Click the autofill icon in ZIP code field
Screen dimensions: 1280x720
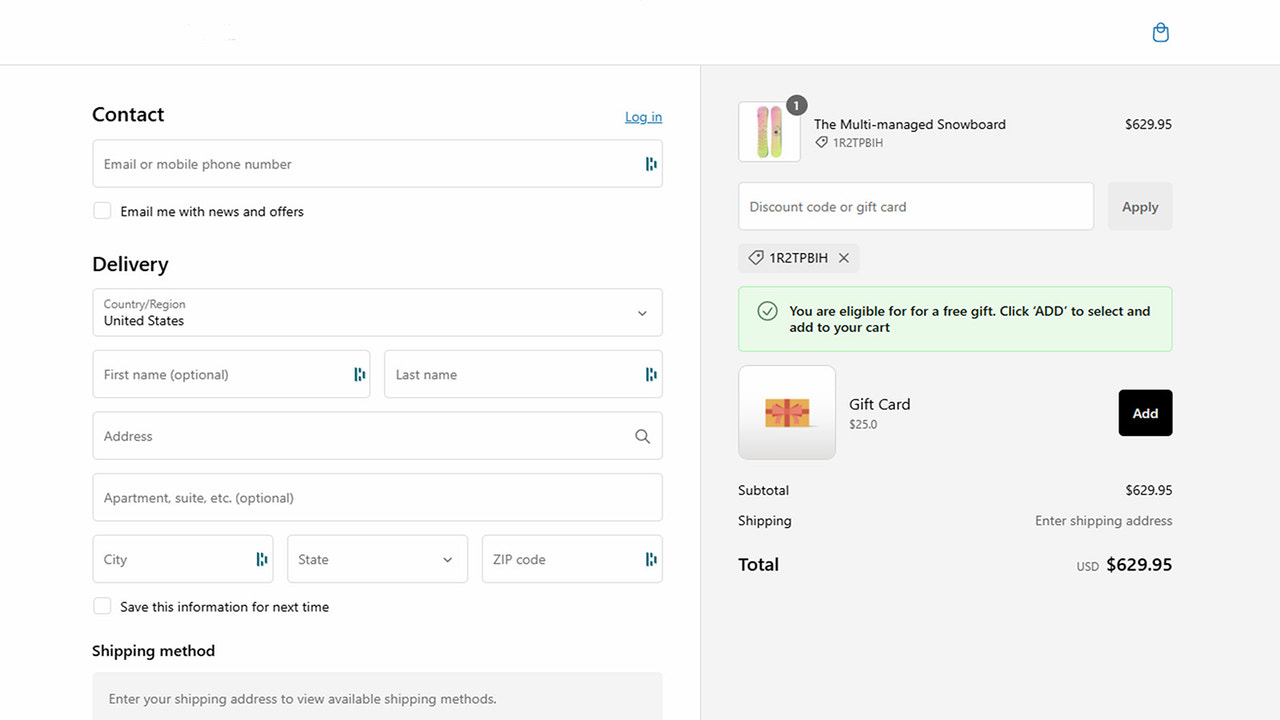click(651, 560)
